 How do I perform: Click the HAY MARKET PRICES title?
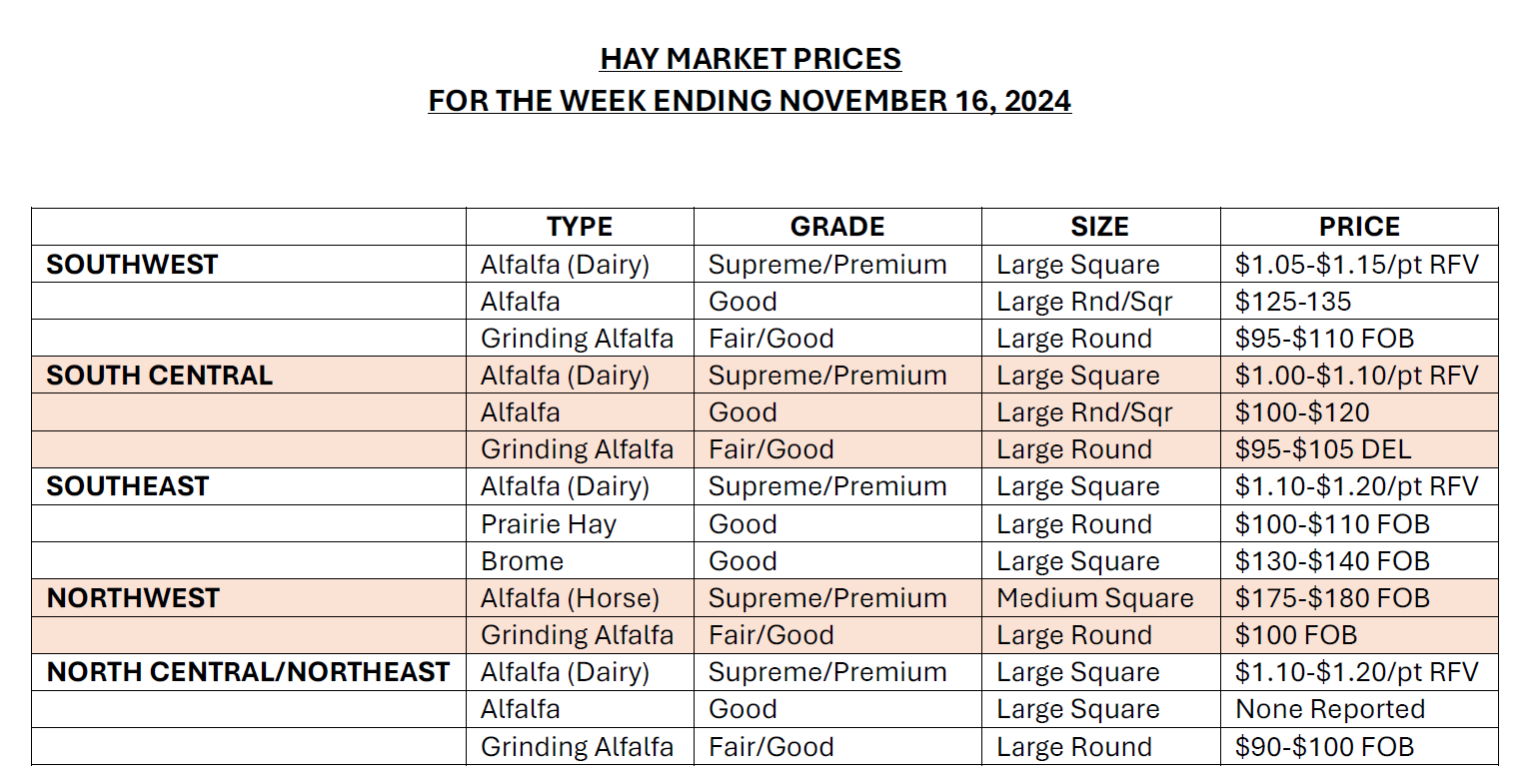[751, 59]
